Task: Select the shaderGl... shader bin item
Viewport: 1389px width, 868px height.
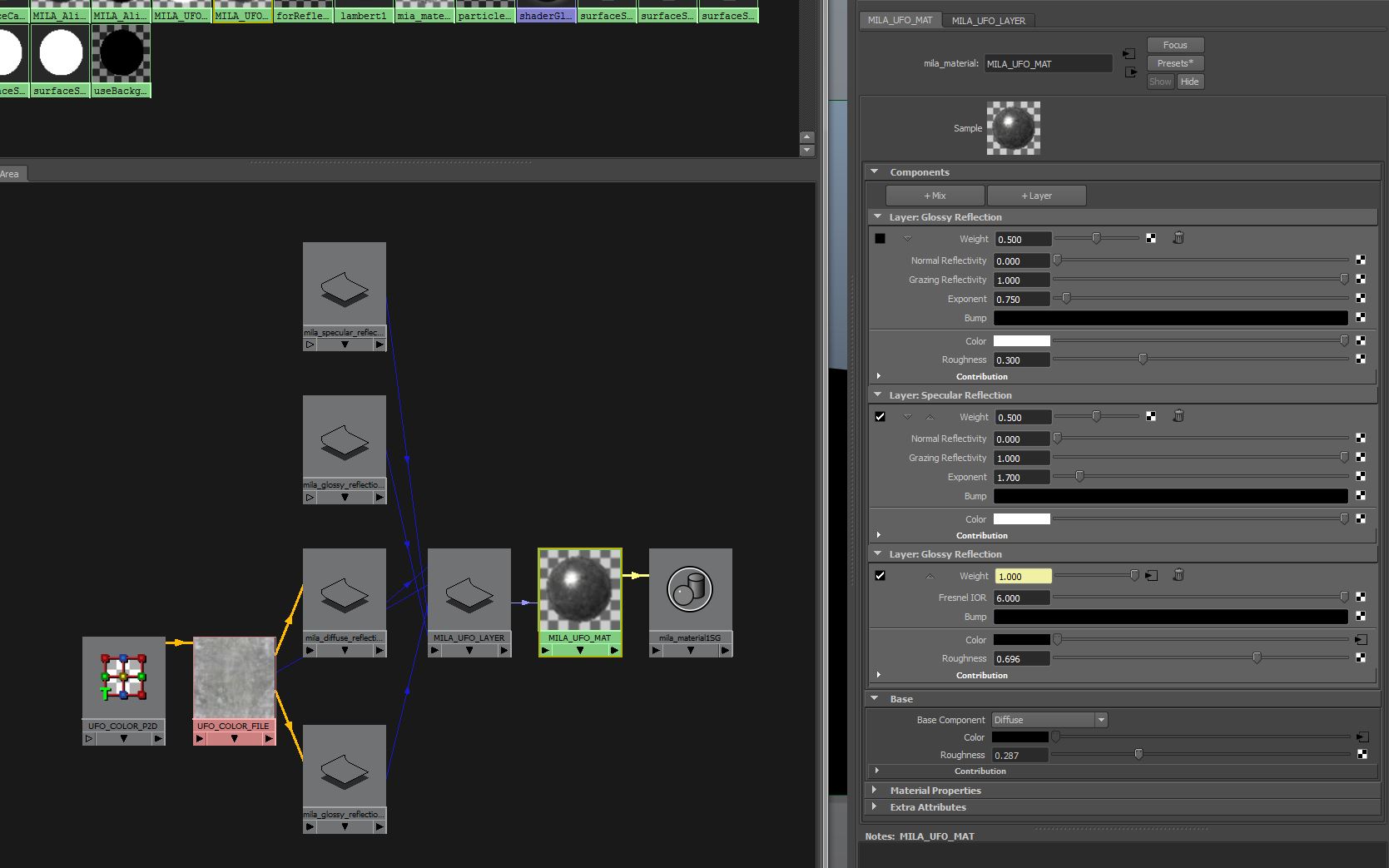Action: pos(546,11)
